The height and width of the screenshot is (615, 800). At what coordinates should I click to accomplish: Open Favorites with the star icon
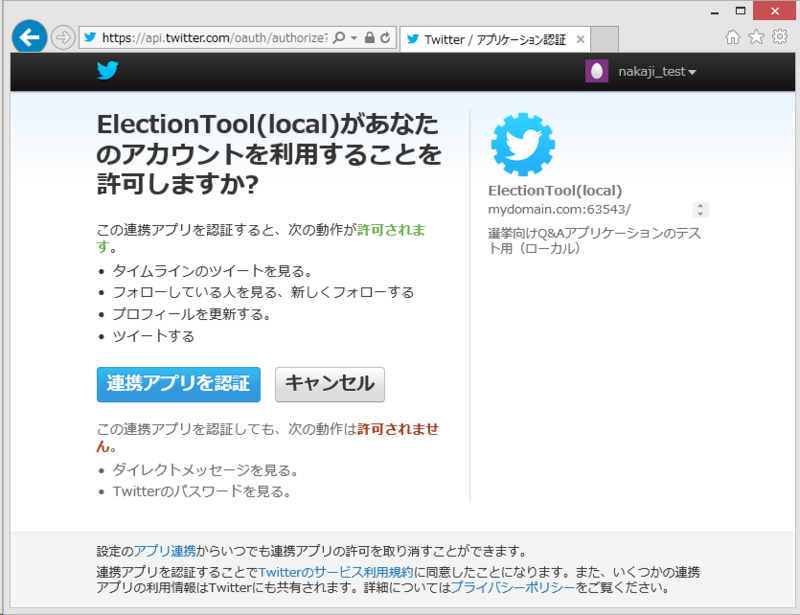[x=756, y=37]
